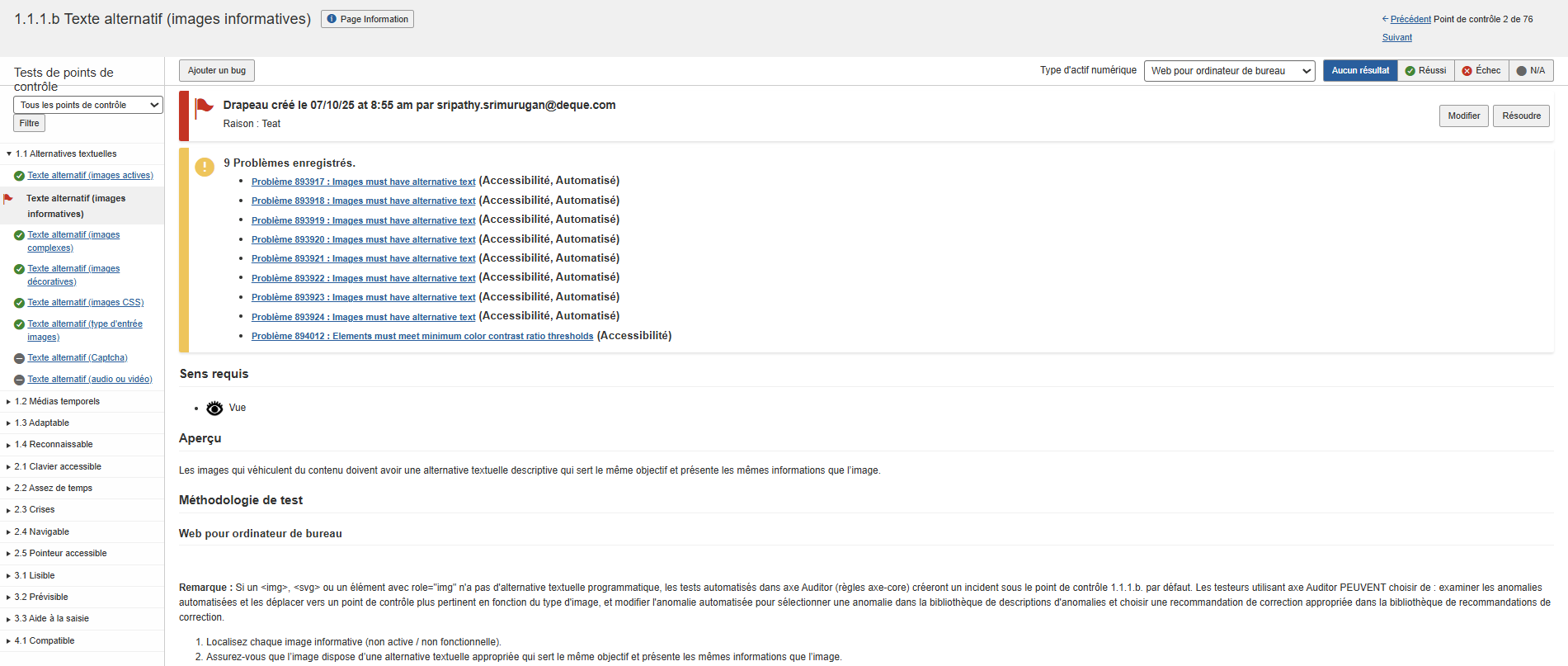This screenshot has width=1568, height=666.
Task: Select the Aucun résultat option
Action: pos(1359,71)
